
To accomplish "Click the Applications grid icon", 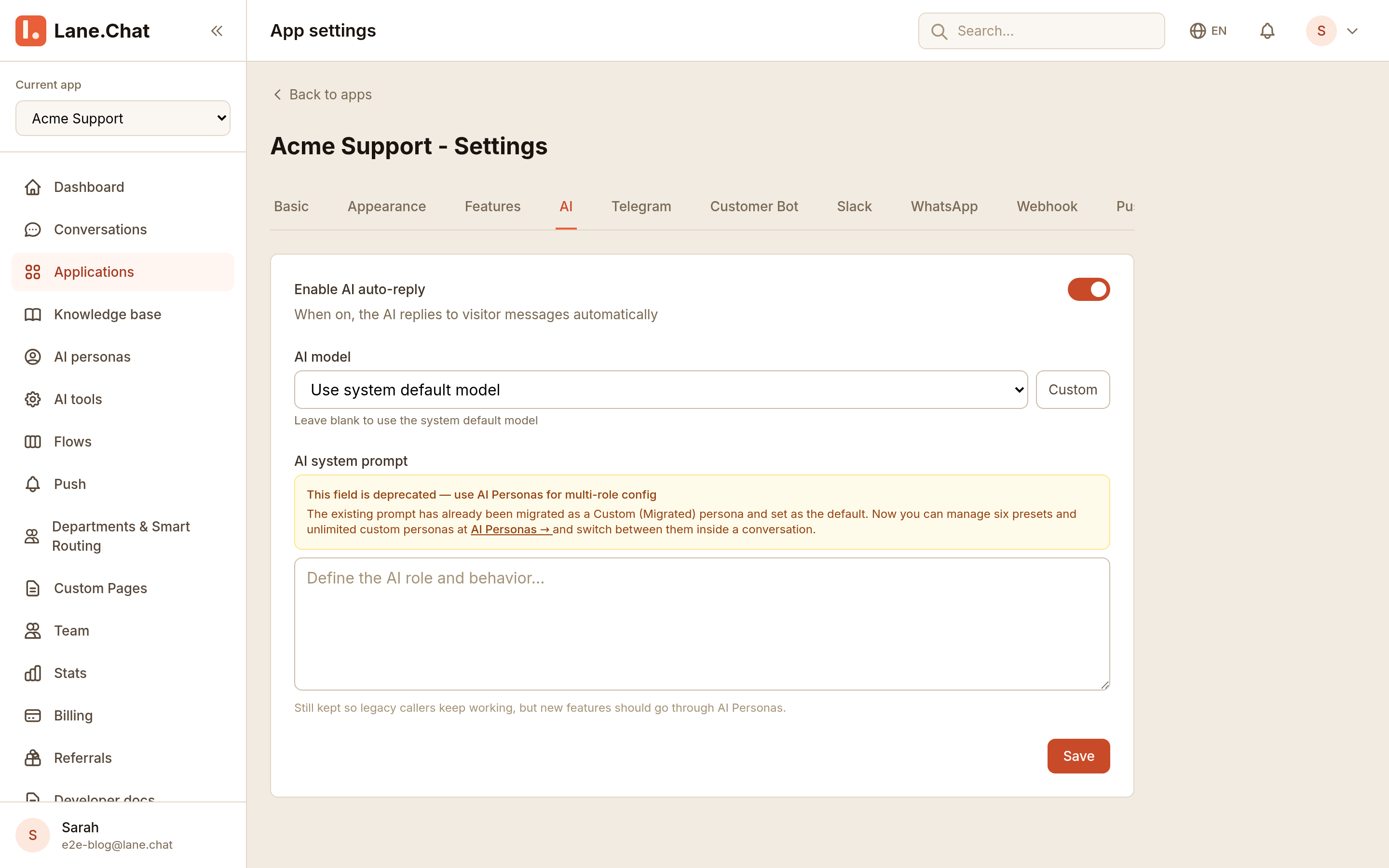I will 33,272.
